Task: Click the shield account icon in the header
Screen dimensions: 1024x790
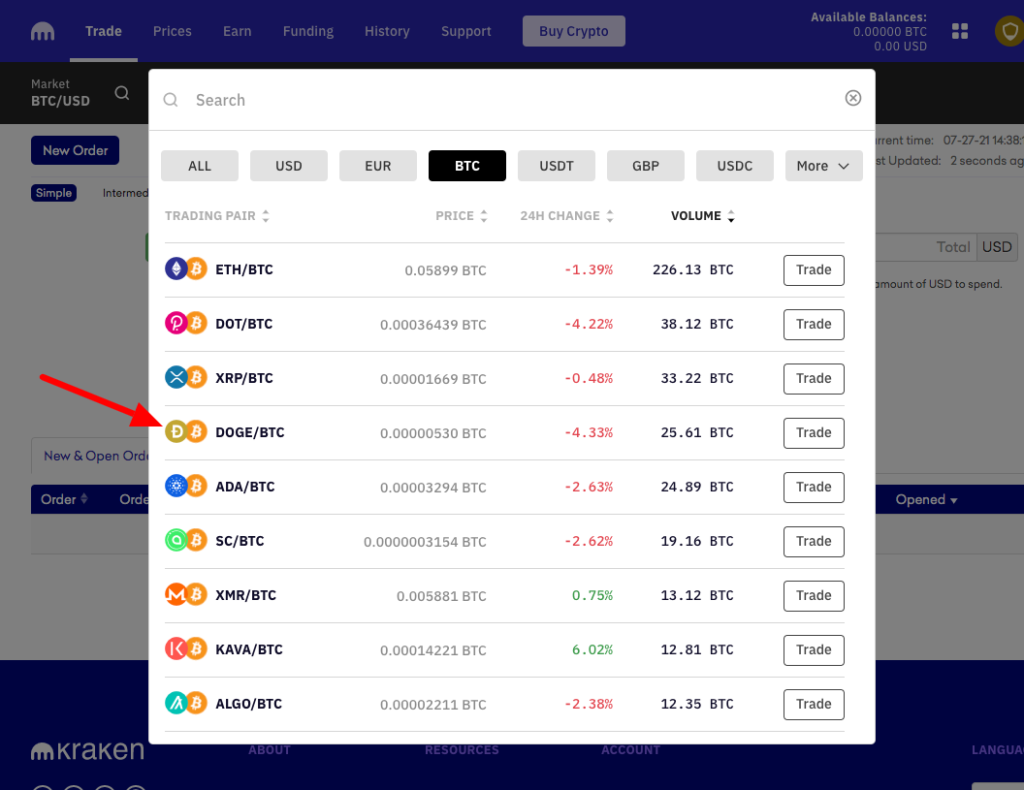Action: point(1009,31)
